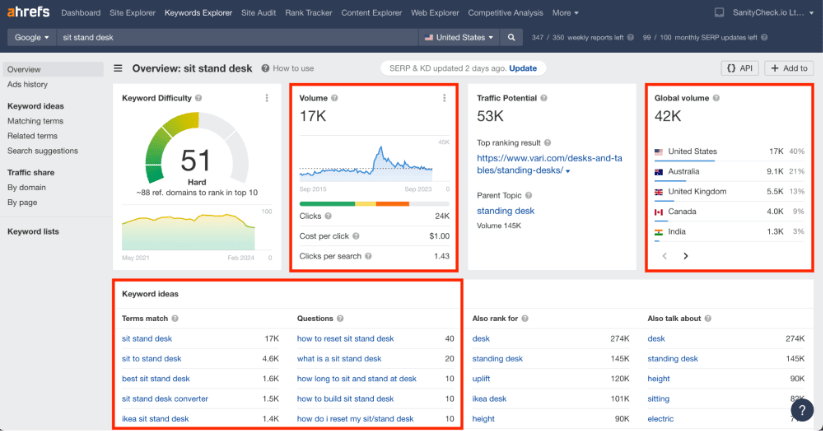Open the Google search engine dropdown
The width and height of the screenshot is (823, 431).
(30, 37)
